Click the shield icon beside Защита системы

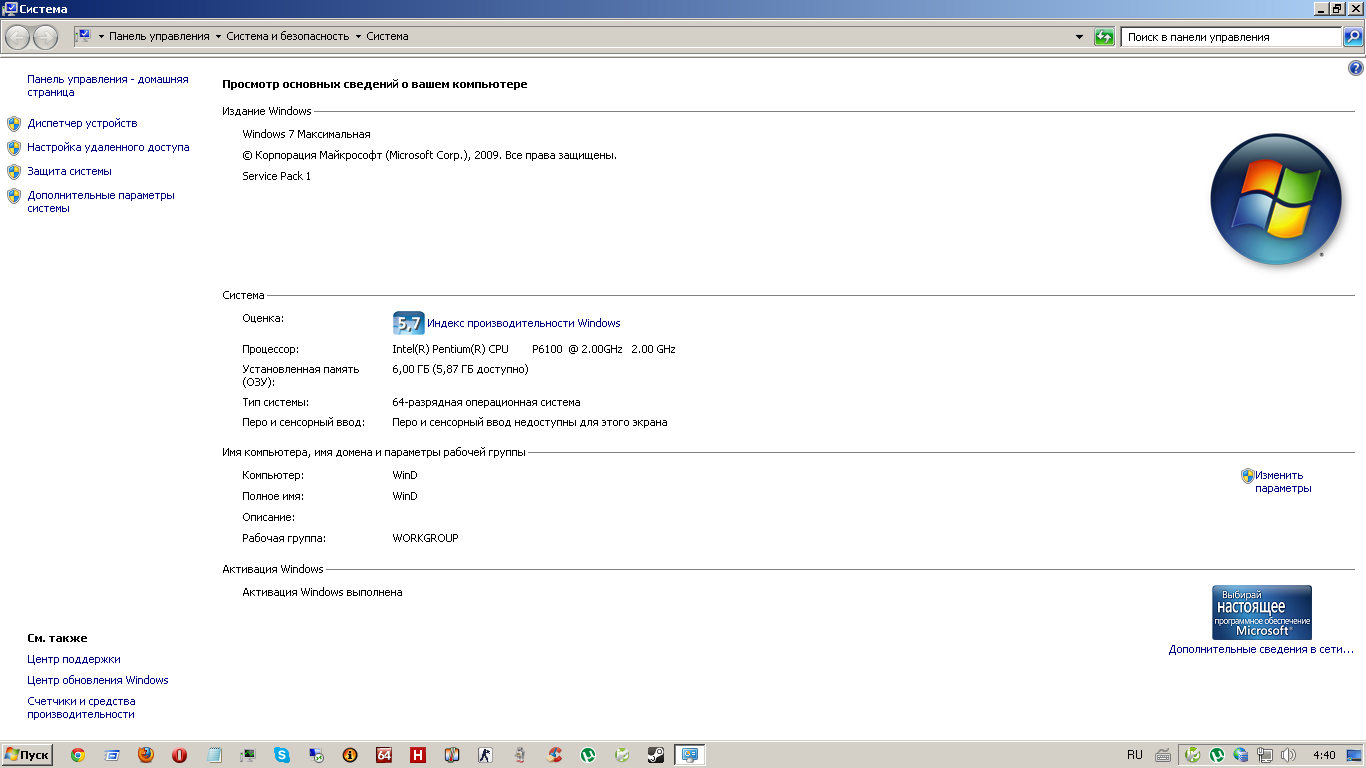14,172
